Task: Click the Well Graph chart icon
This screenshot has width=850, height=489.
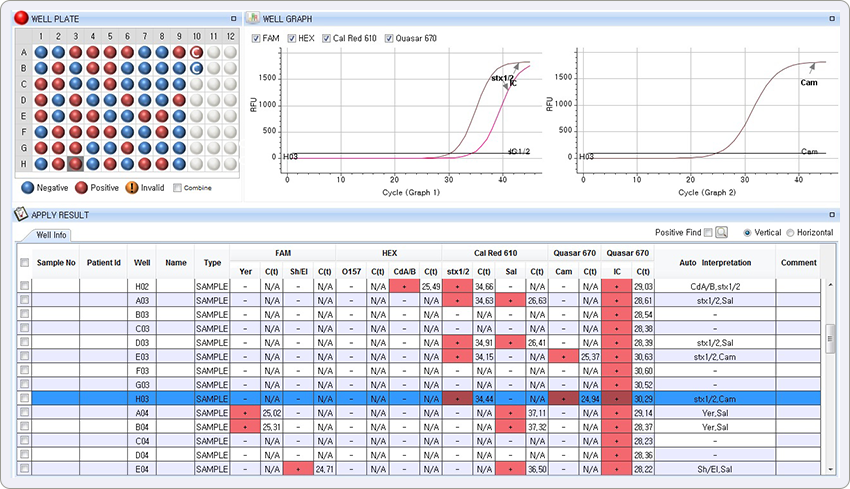Action: tap(253, 19)
